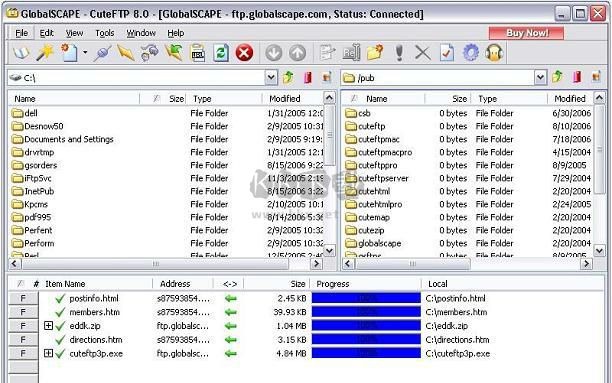The width and height of the screenshot is (612, 383).
Task: Click the Refresh toolbar icon
Action: point(221,53)
